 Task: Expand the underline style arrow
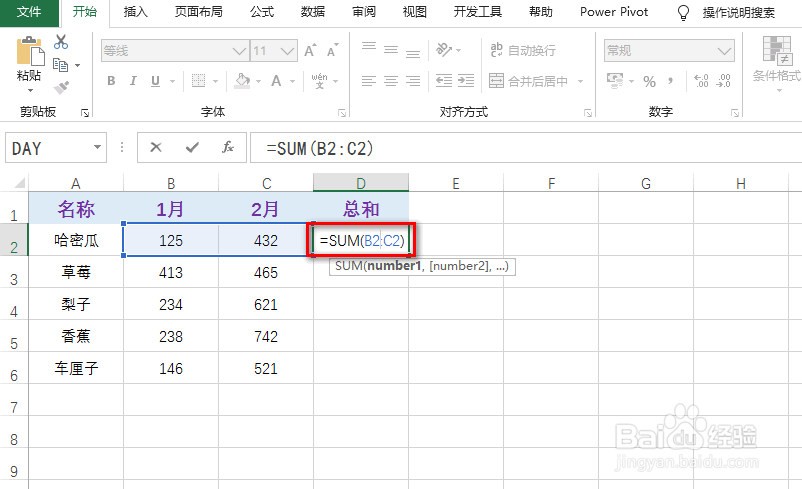tap(172, 81)
